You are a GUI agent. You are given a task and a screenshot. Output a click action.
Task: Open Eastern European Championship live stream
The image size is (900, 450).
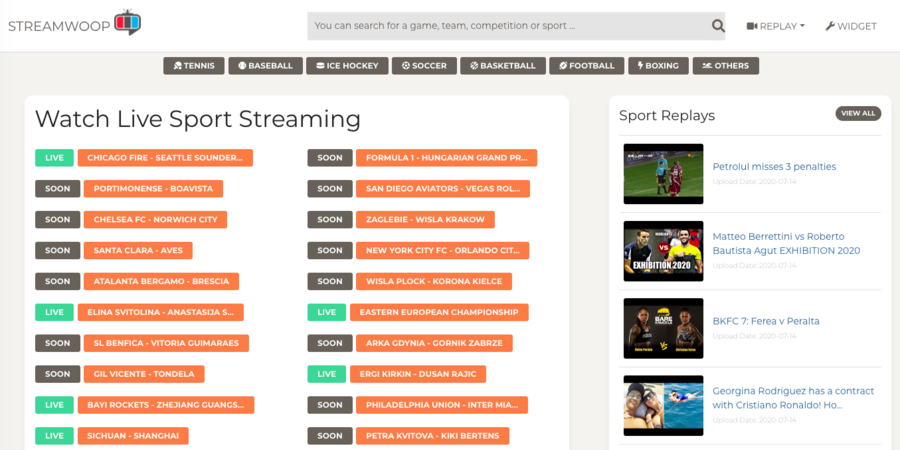pos(439,312)
